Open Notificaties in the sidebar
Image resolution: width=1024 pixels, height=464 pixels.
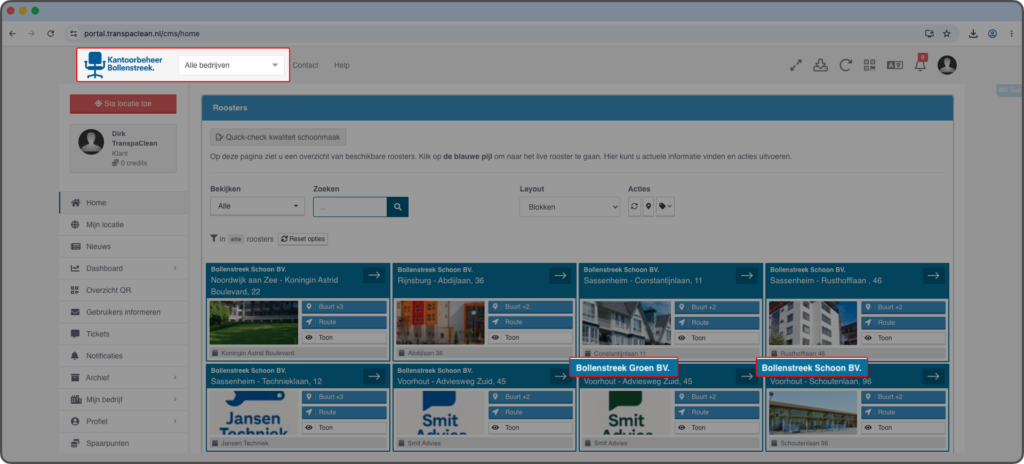(123, 356)
